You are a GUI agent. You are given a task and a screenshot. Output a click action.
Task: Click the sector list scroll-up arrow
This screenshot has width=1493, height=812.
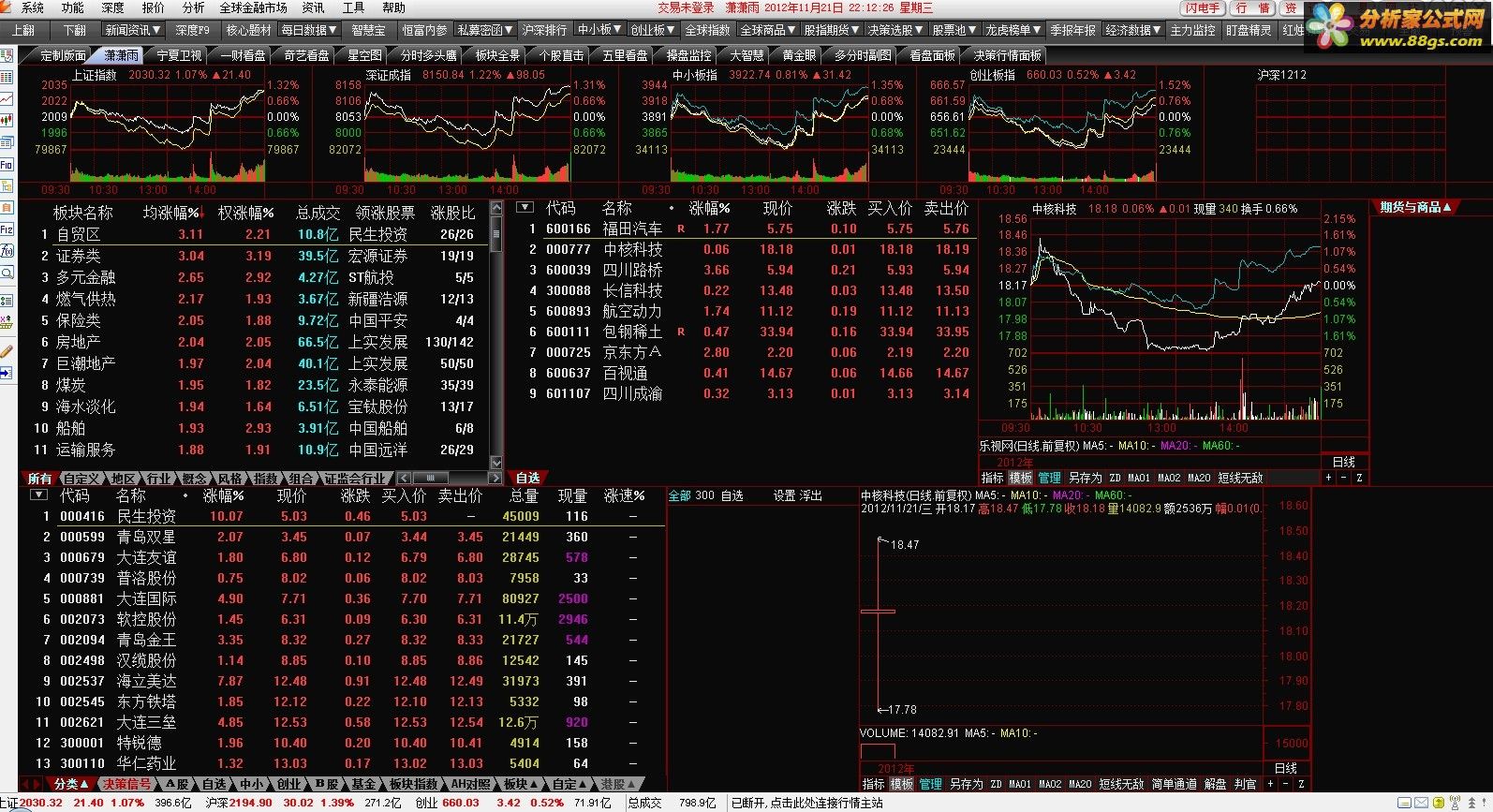(x=497, y=208)
